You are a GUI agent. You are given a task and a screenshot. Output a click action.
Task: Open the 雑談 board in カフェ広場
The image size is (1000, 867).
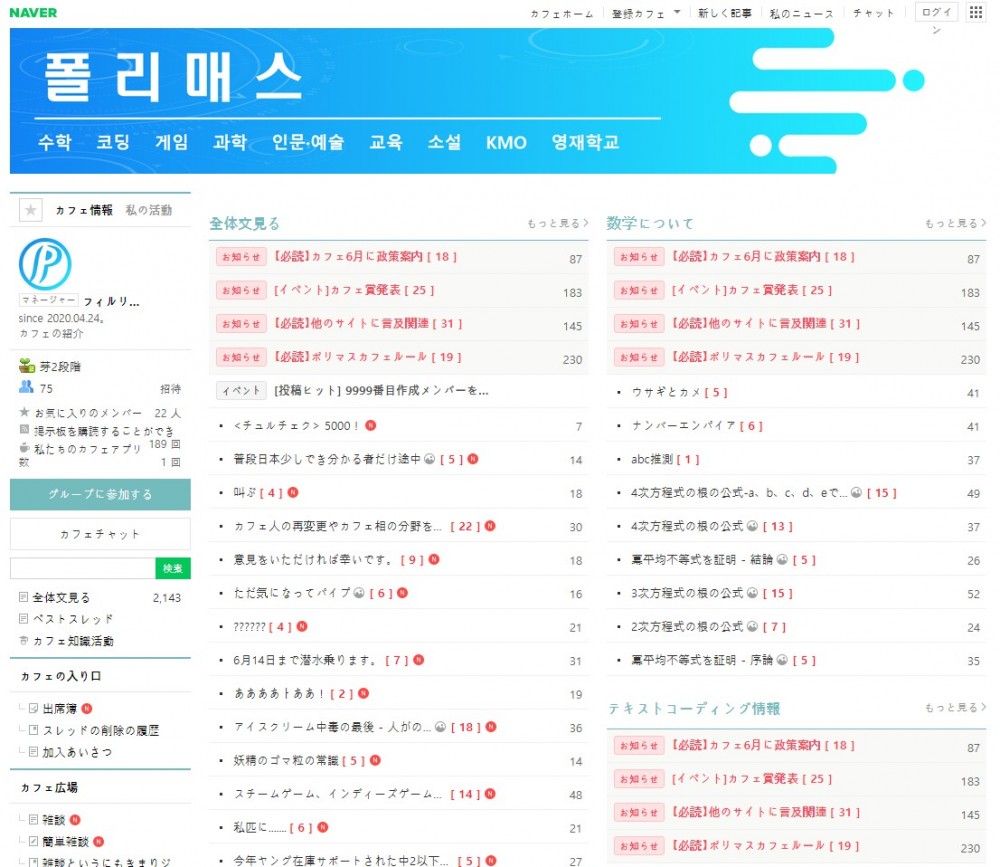click(54, 820)
